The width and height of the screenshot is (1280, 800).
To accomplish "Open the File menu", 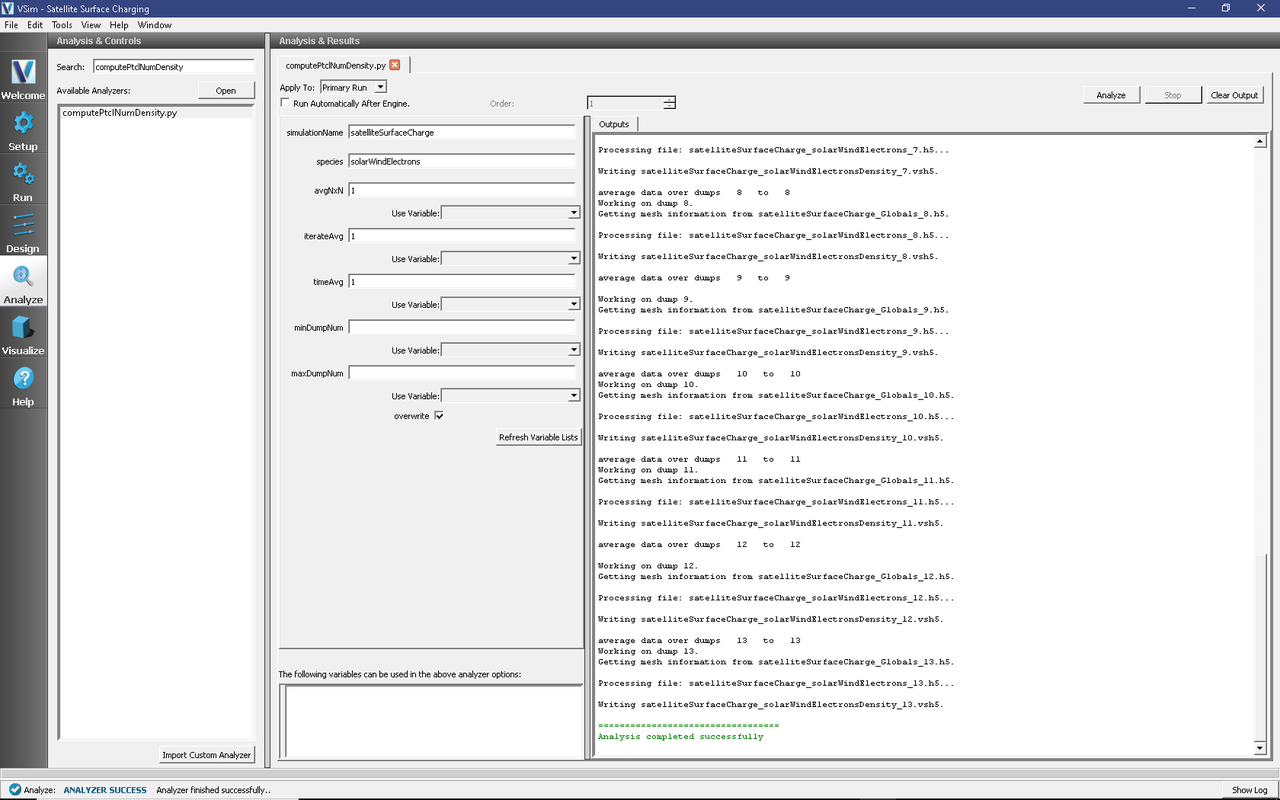I will pyautogui.click(x=11, y=25).
